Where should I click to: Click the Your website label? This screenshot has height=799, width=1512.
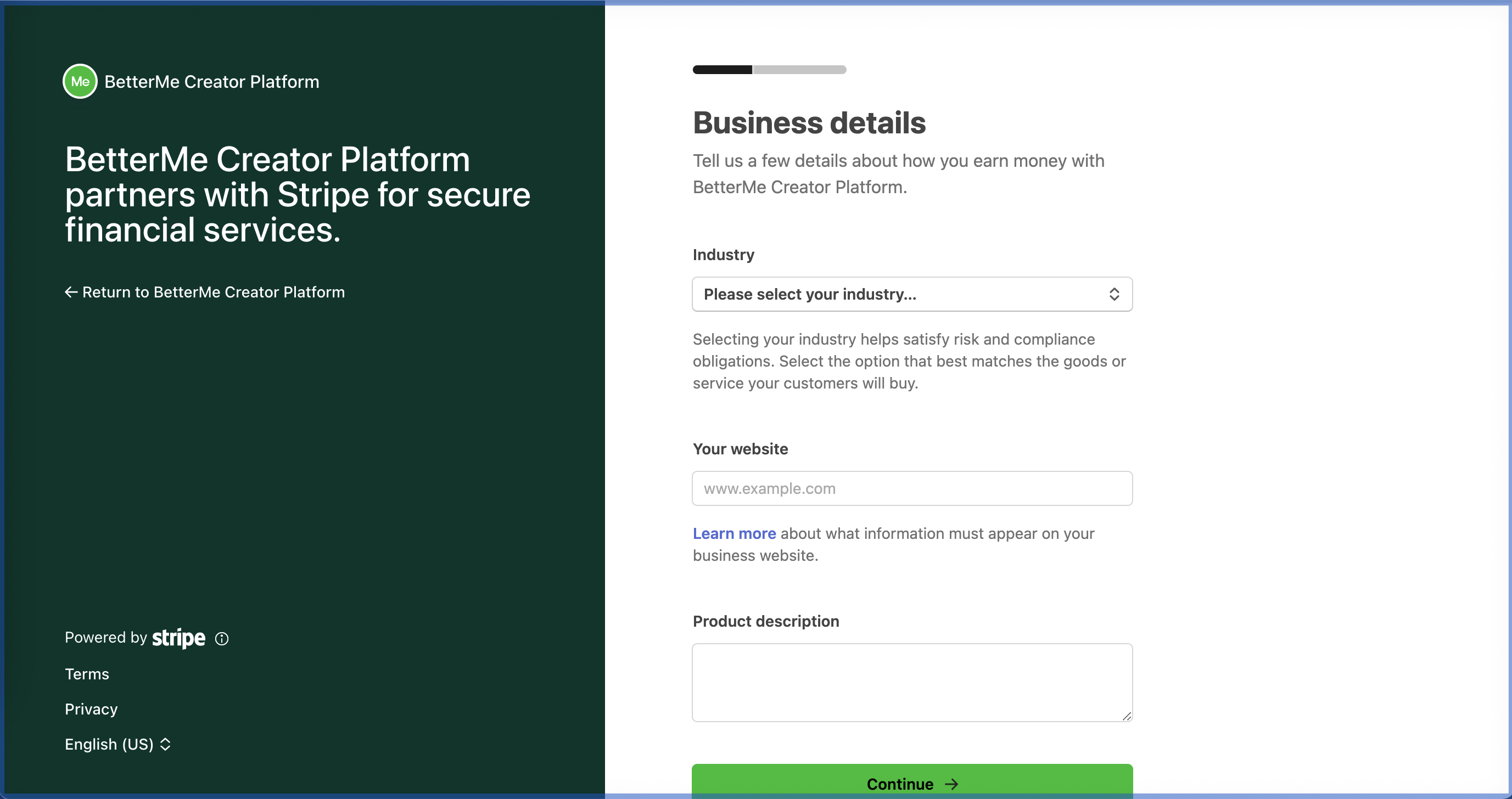coord(740,449)
